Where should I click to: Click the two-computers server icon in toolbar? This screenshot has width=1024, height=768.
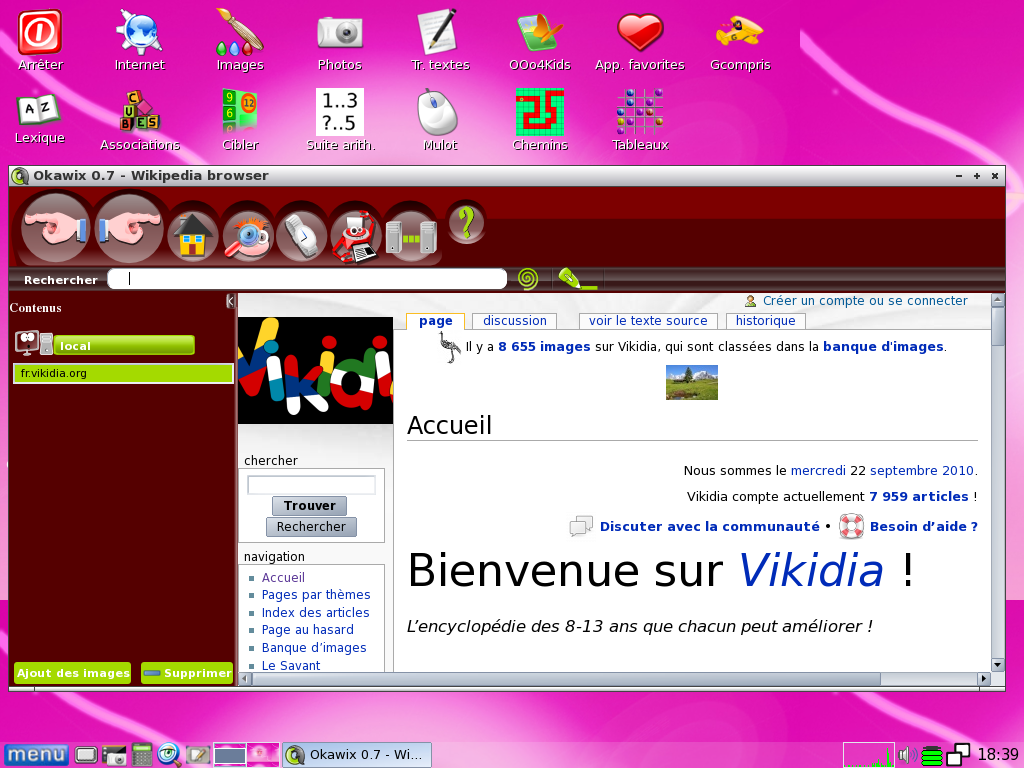pos(411,235)
